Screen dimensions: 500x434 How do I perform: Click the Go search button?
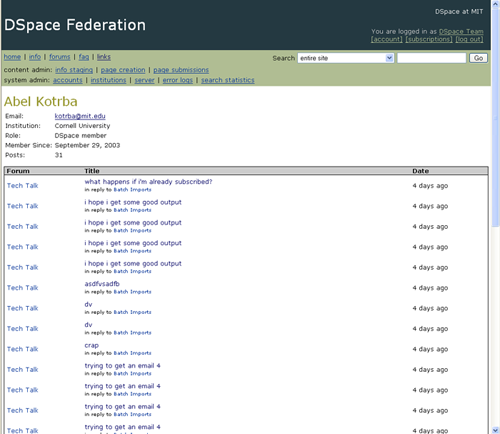tap(478, 58)
